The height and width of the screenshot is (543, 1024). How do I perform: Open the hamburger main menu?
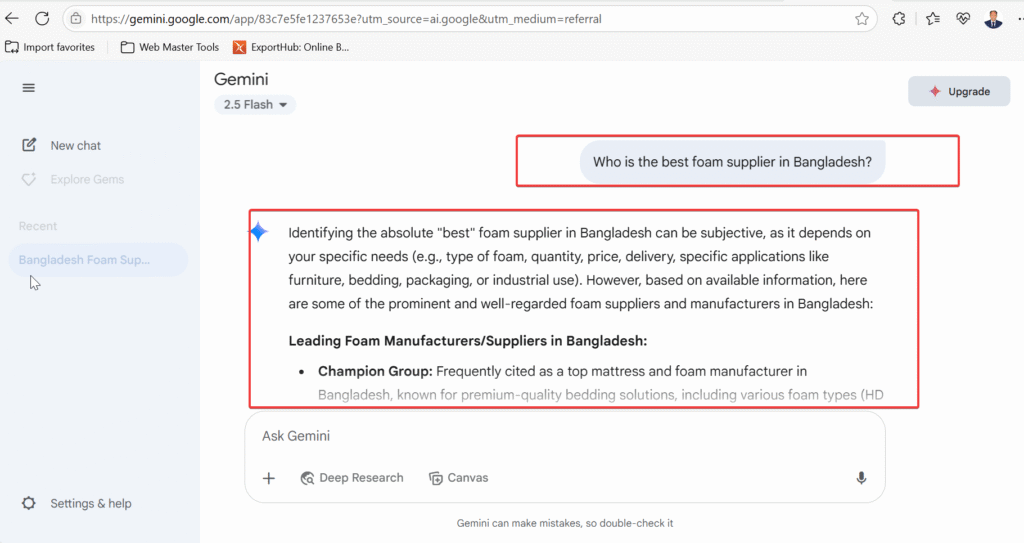tap(28, 88)
